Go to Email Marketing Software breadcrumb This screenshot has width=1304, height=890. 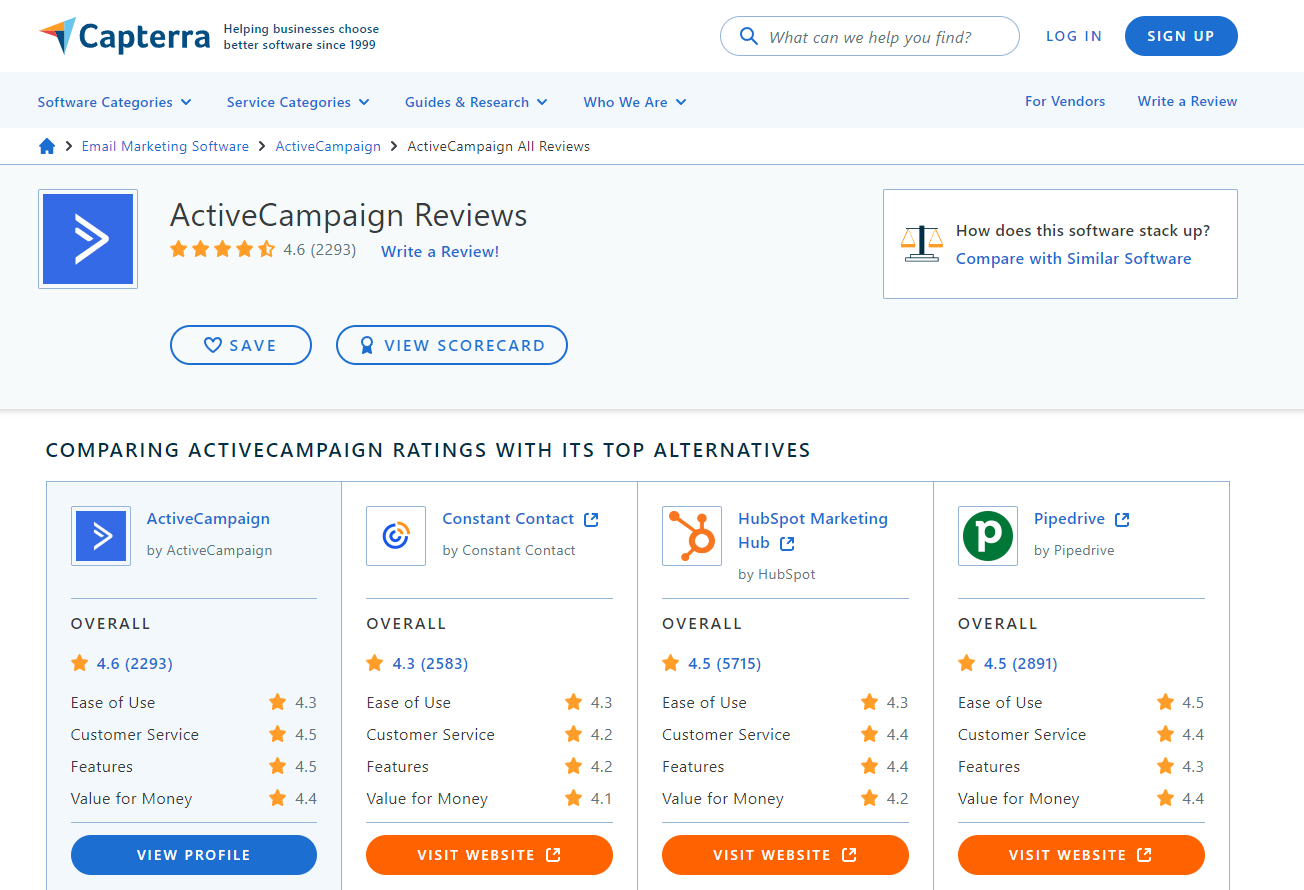[165, 146]
